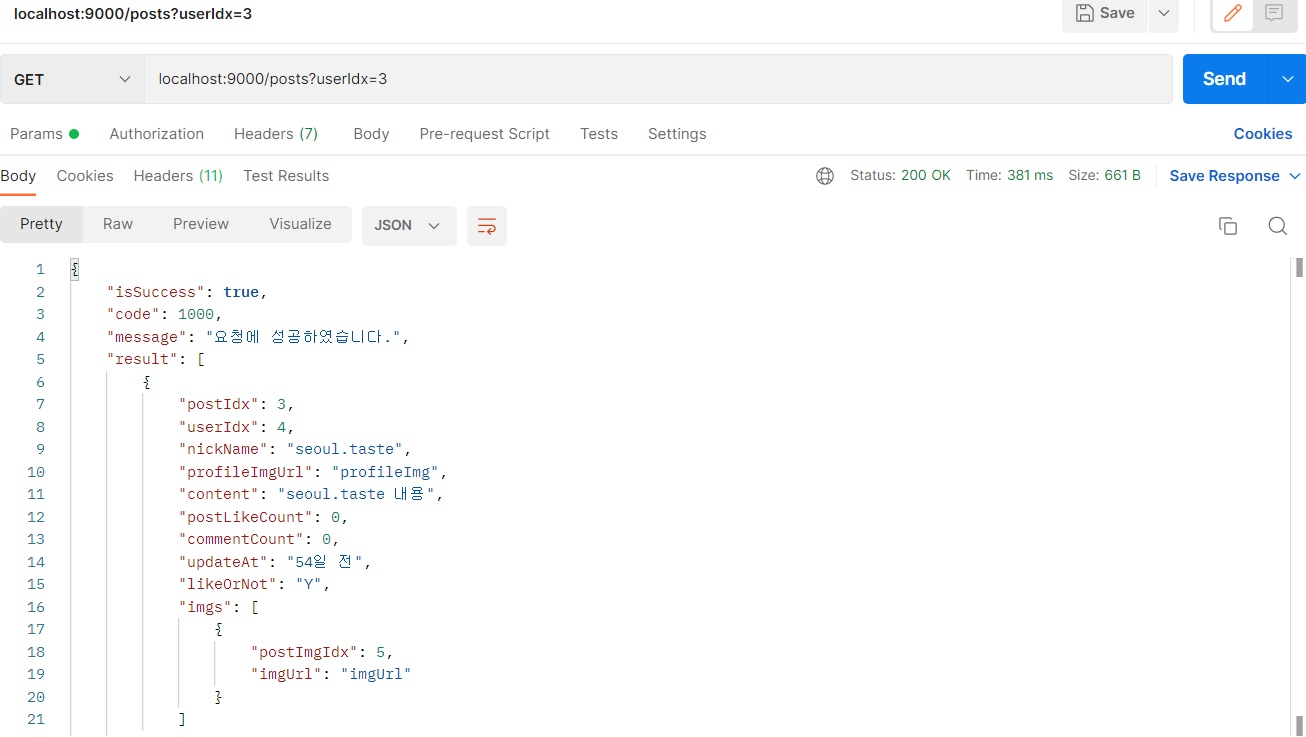Open the GET method dropdown

[72, 79]
